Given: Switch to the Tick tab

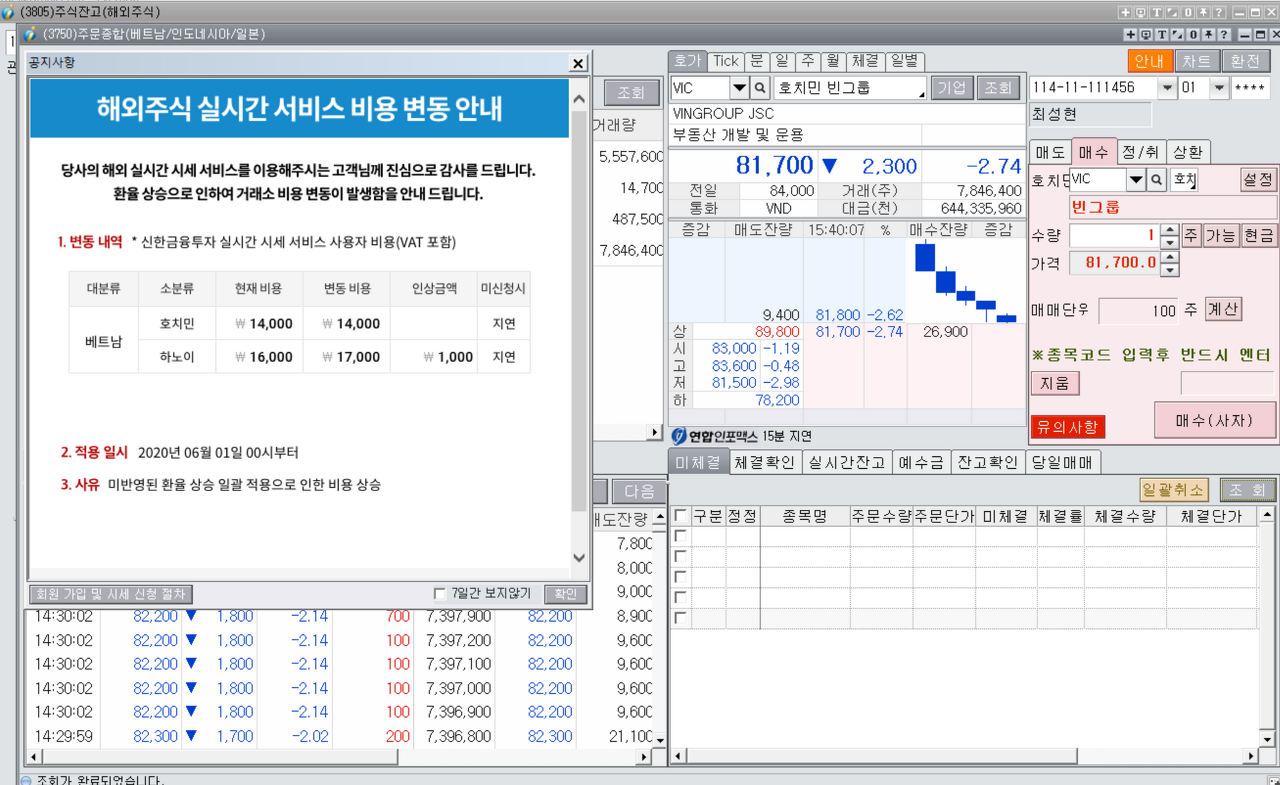Looking at the screenshot, I should point(726,62).
